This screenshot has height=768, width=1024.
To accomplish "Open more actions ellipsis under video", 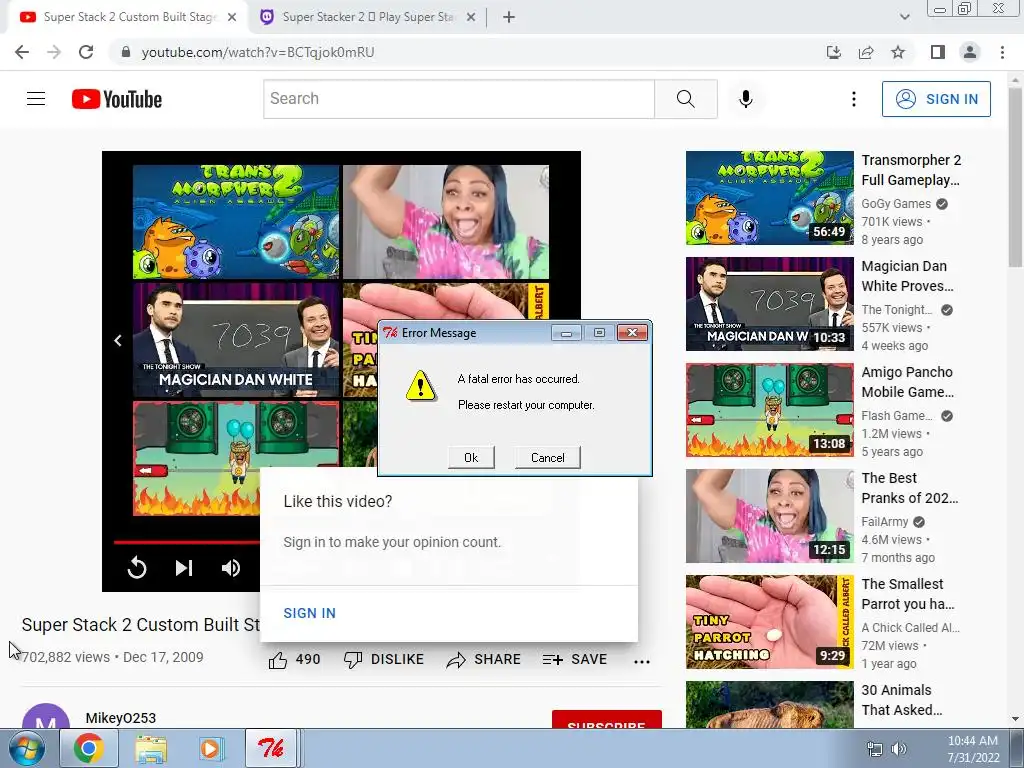I will [x=642, y=661].
